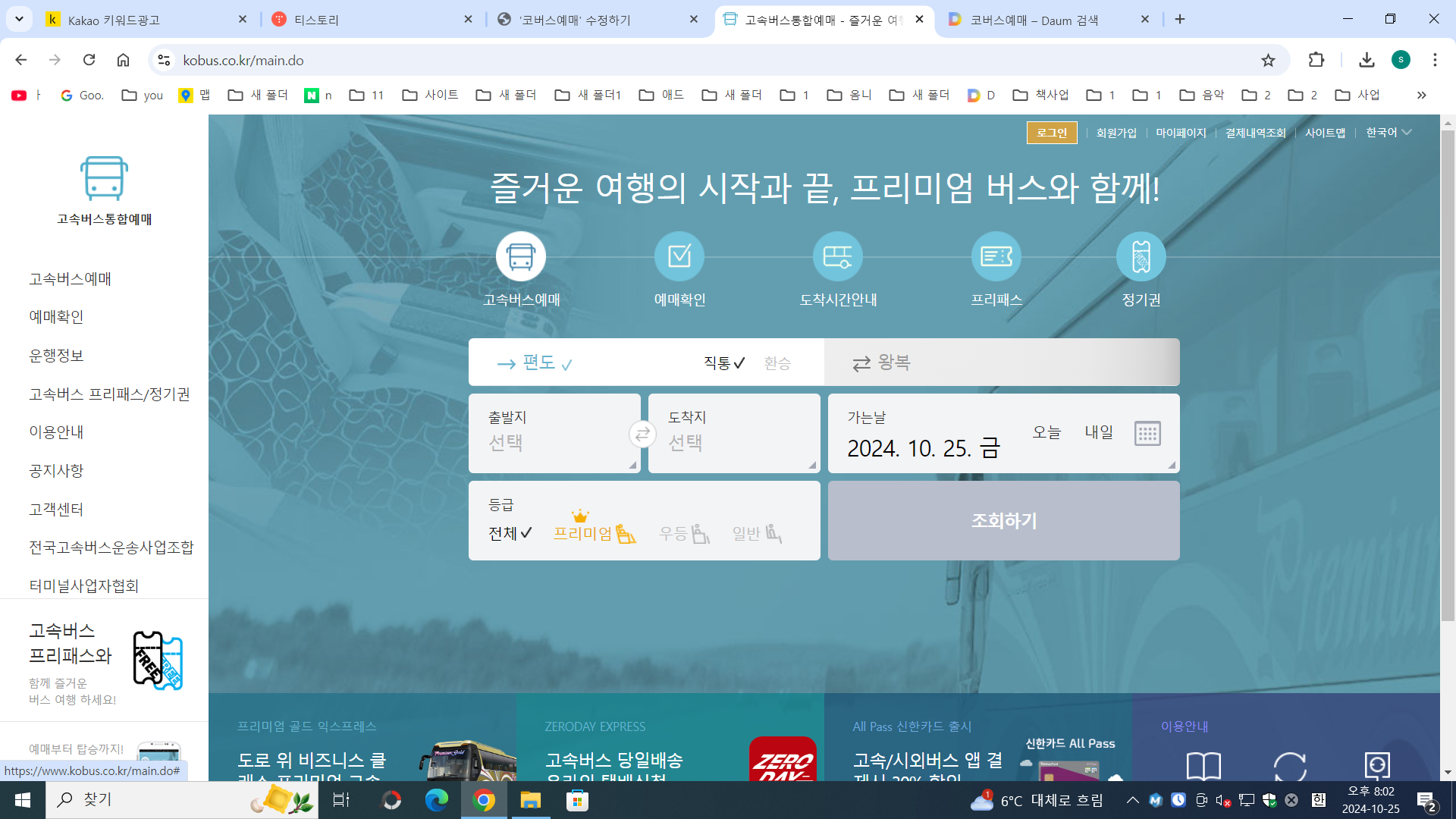Open the 예매확인 checkmark icon

click(x=679, y=256)
